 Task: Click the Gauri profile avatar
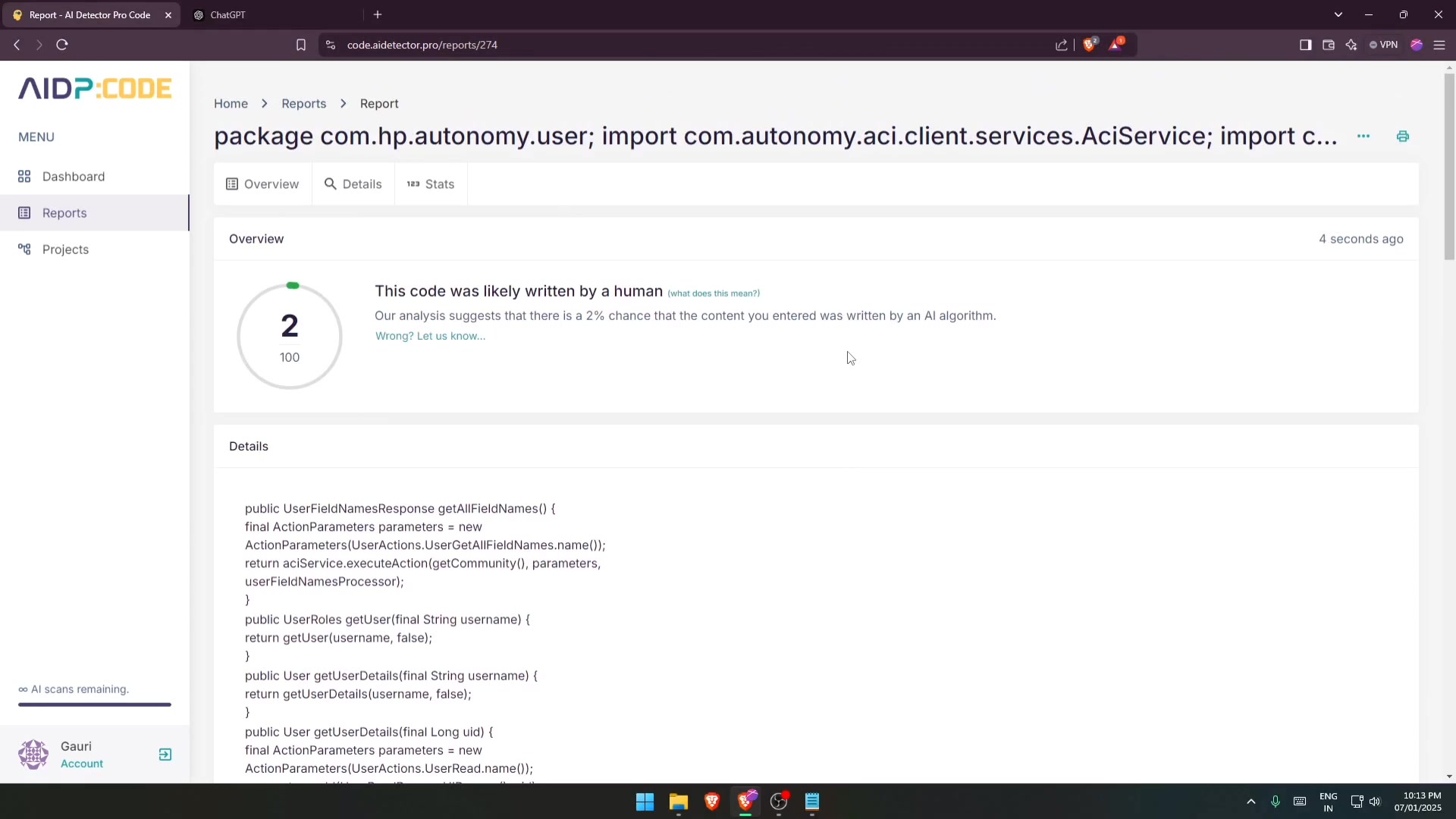pos(33,755)
